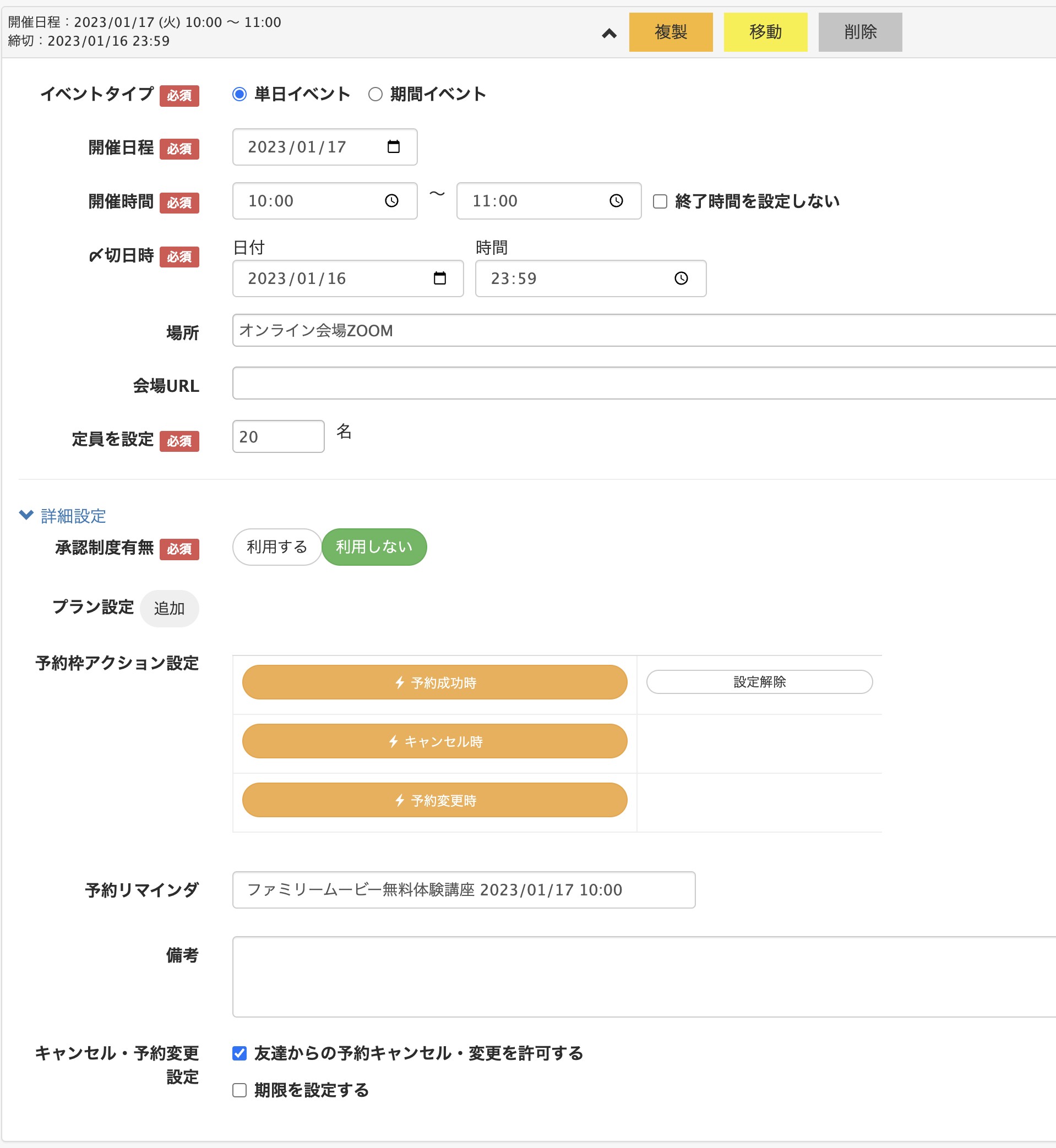Open 予約リマインダ selection field
This screenshot has width=1056, height=1148.
464,890
